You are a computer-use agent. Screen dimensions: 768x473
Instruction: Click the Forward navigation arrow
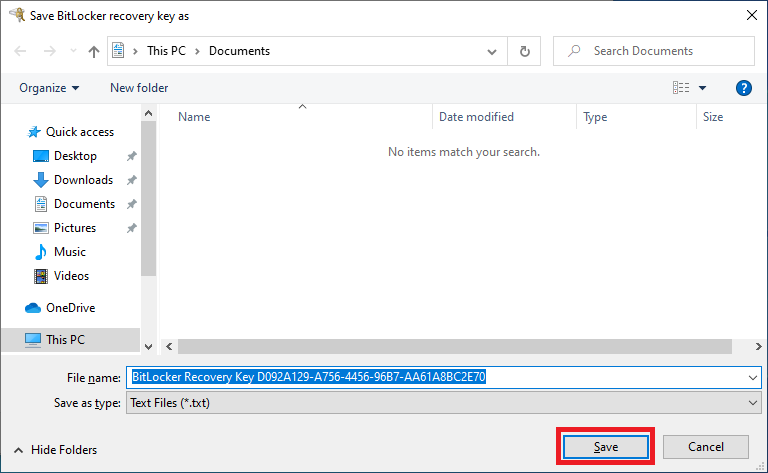pyautogui.click(x=49, y=51)
